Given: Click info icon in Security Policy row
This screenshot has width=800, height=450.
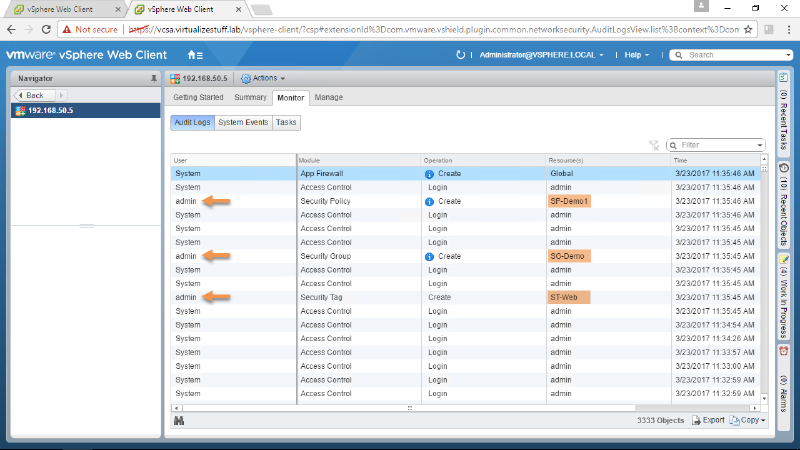Looking at the screenshot, I should tap(429, 202).
